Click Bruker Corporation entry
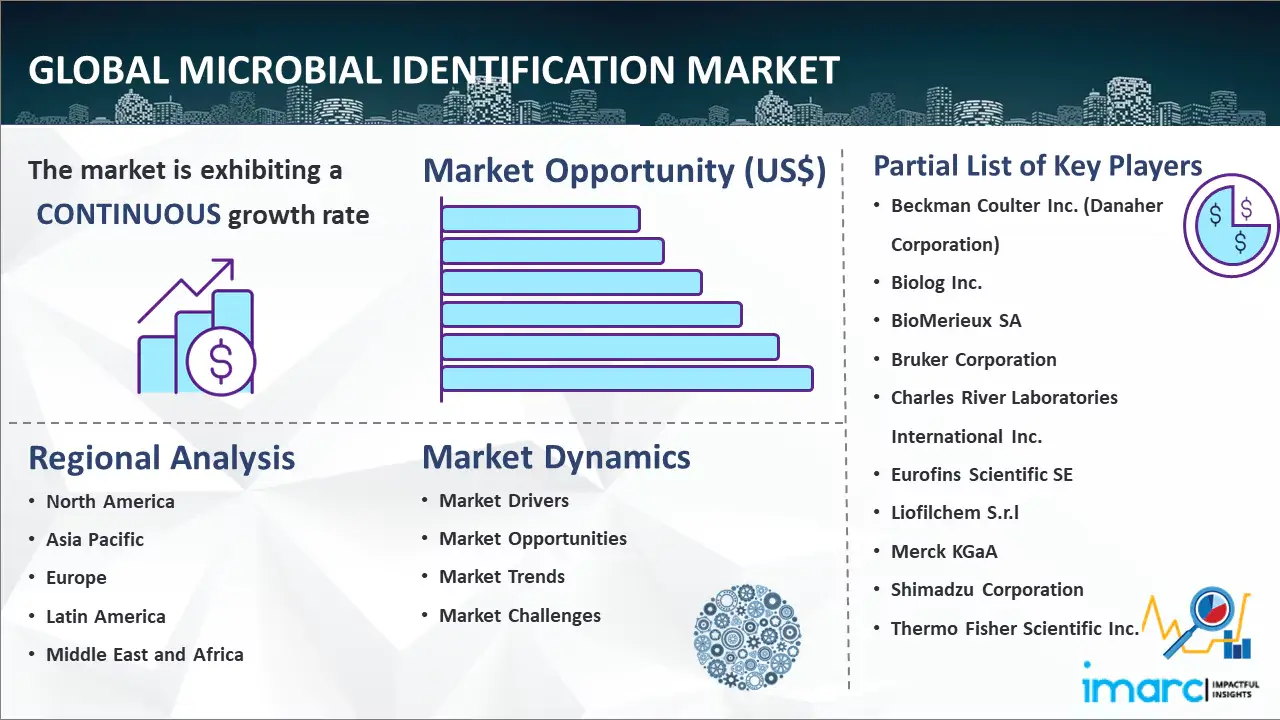Viewport: 1280px width, 720px height. (973, 360)
